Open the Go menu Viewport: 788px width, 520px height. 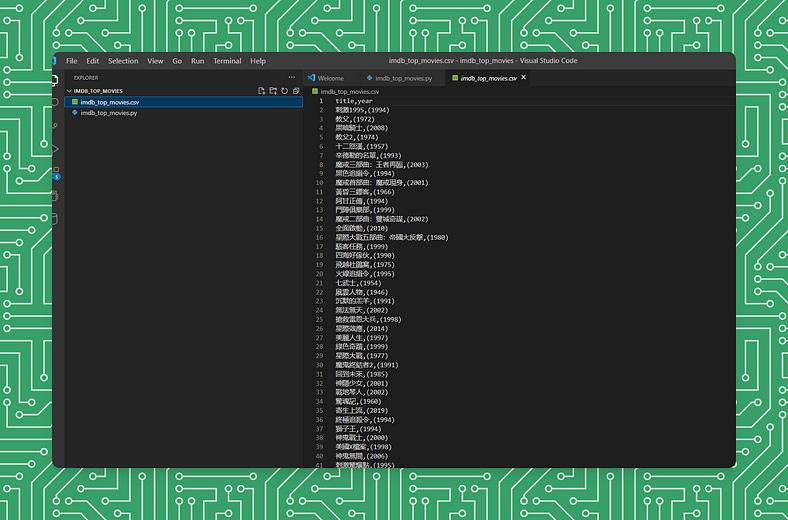point(177,61)
